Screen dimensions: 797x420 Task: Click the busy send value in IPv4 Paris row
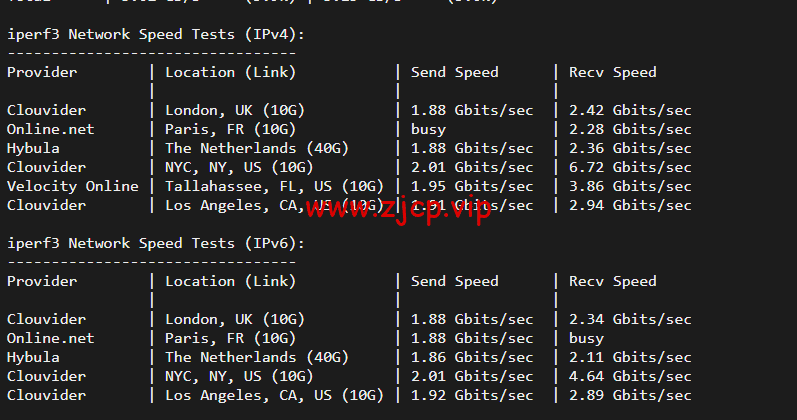(x=428, y=130)
